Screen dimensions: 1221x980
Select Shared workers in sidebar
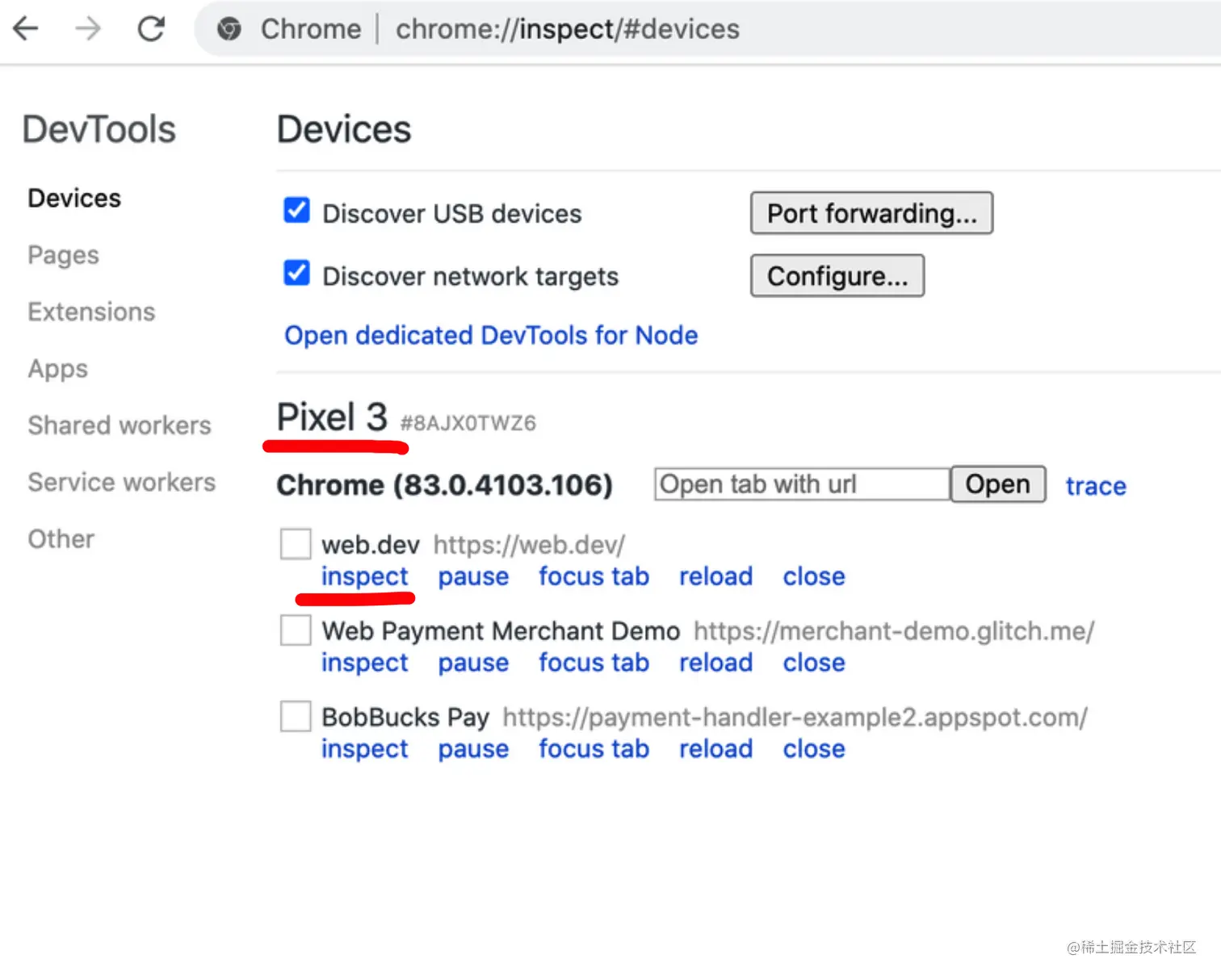coord(120,425)
